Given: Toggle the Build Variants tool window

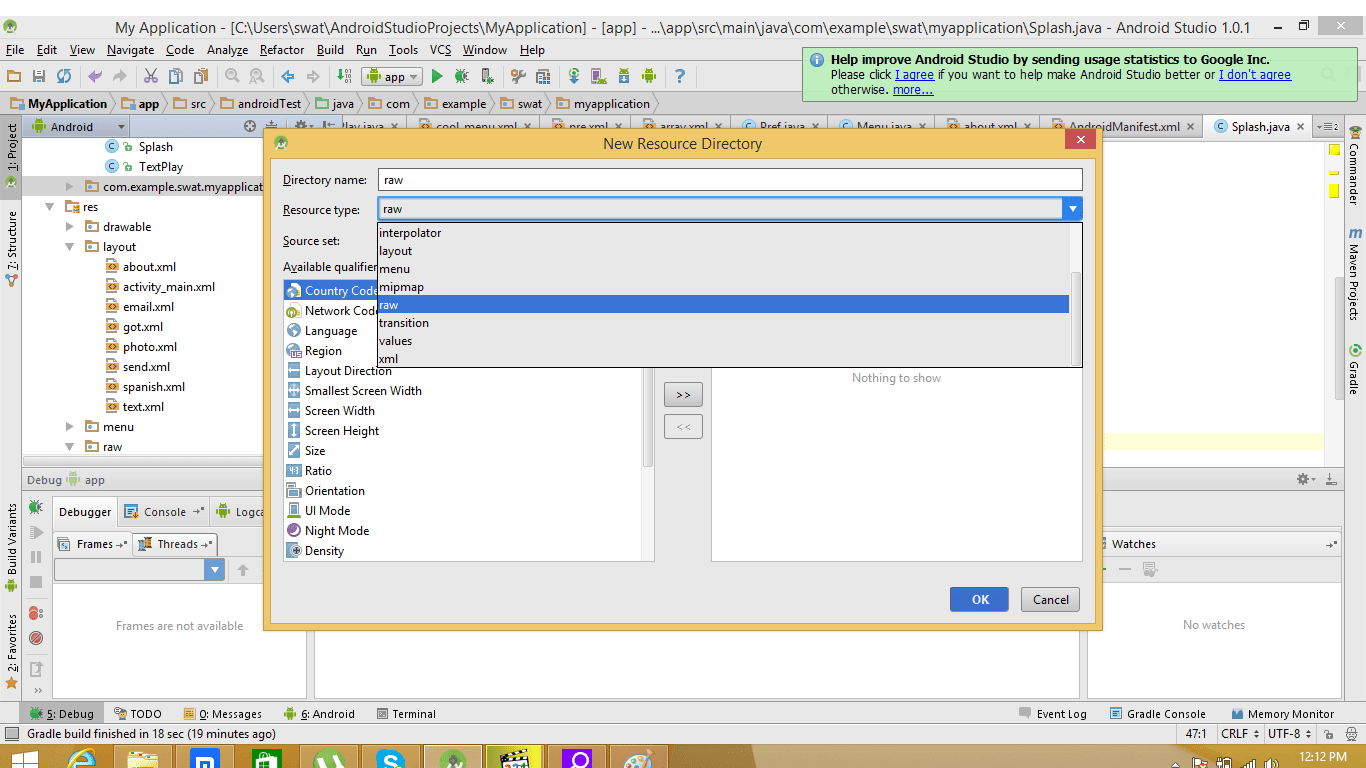Looking at the screenshot, I should pos(11,546).
